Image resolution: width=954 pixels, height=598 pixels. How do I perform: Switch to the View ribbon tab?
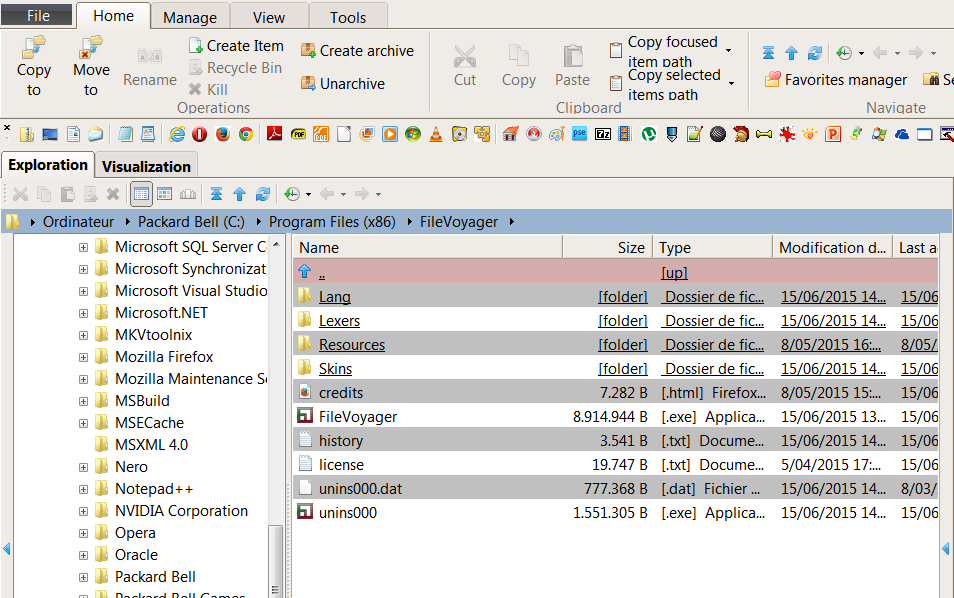(269, 17)
